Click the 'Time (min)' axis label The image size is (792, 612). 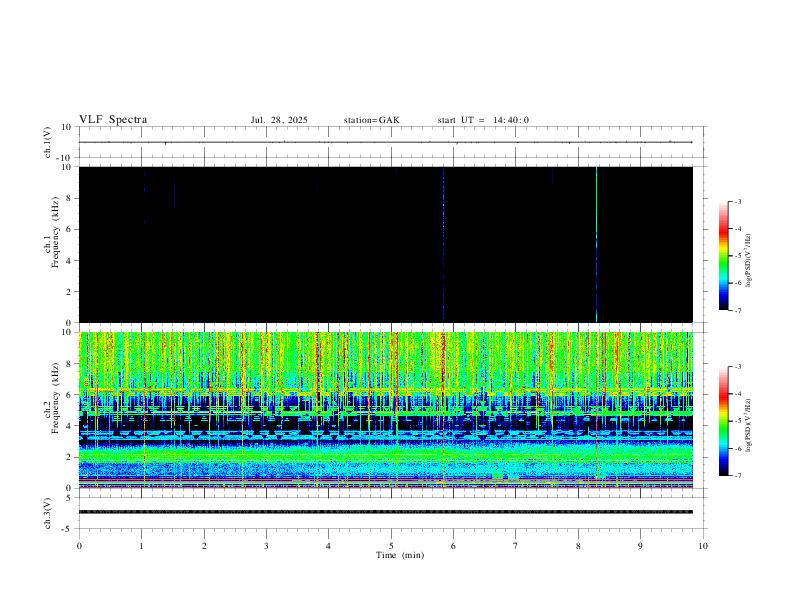400,555
